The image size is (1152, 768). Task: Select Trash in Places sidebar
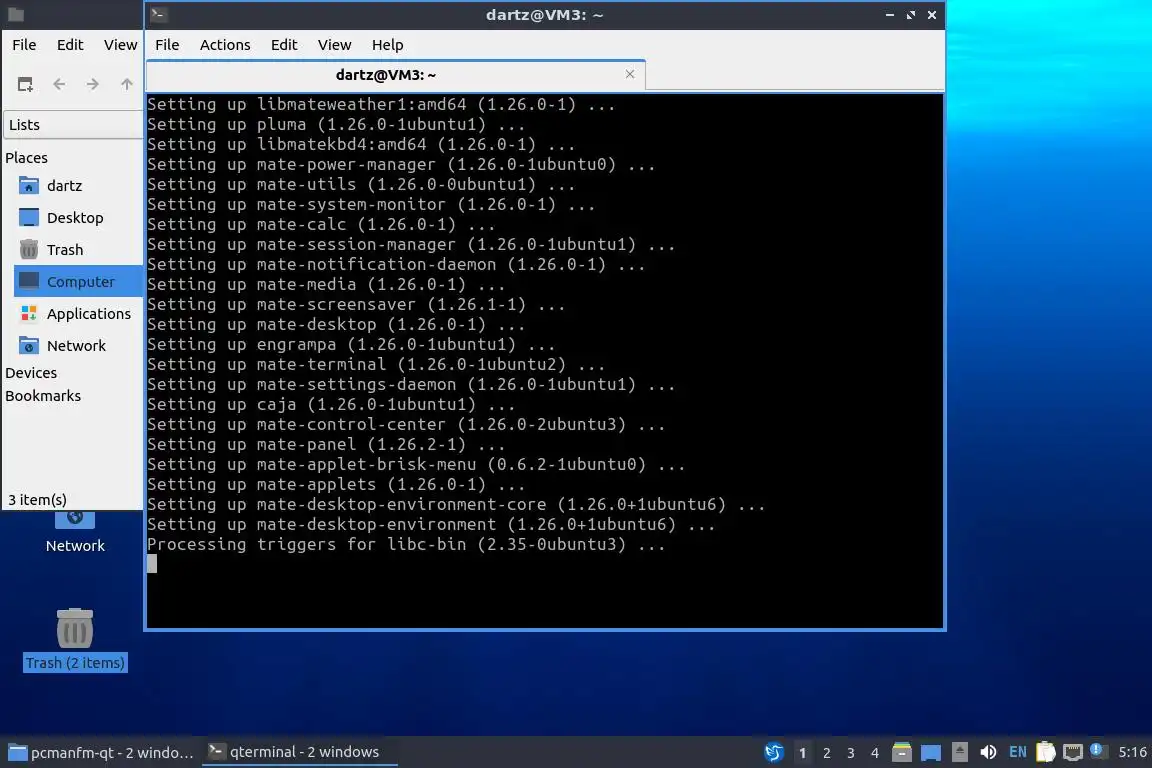[x=78, y=250]
